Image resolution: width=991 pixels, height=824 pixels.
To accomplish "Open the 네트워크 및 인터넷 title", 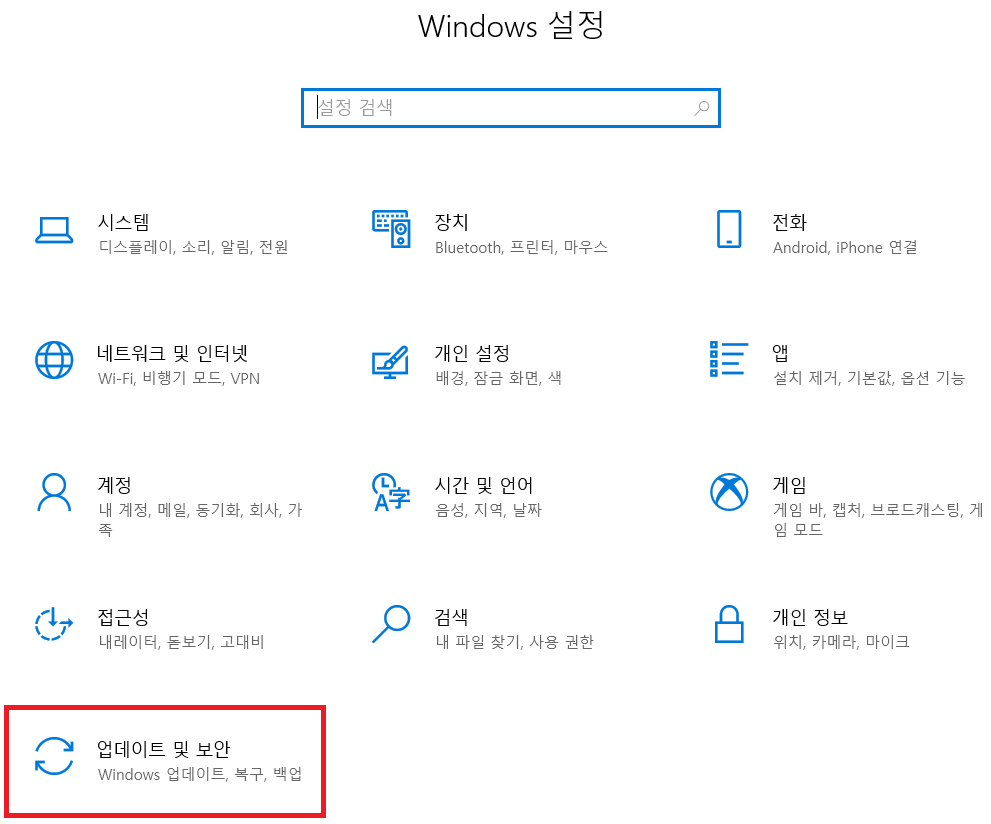I will coord(173,353).
